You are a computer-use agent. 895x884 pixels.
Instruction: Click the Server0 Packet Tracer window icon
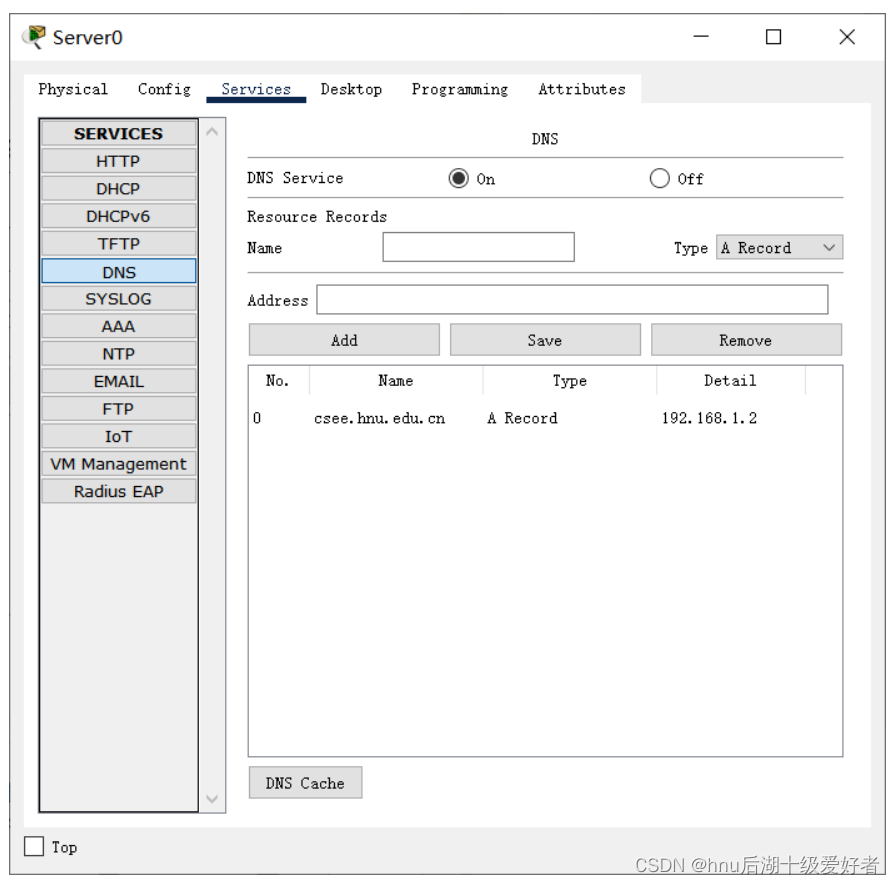(34, 37)
